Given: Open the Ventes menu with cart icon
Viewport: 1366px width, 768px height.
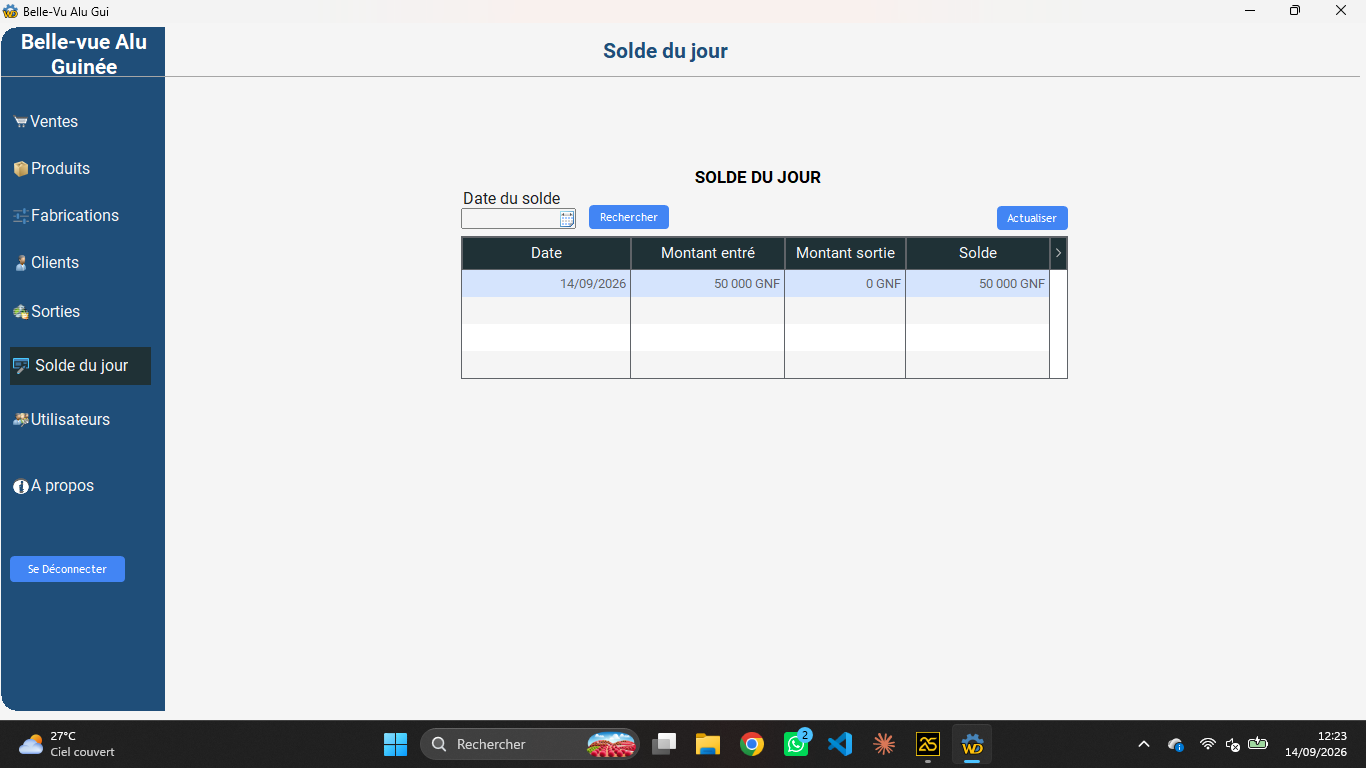Looking at the screenshot, I should pyautogui.click(x=46, y=121).
